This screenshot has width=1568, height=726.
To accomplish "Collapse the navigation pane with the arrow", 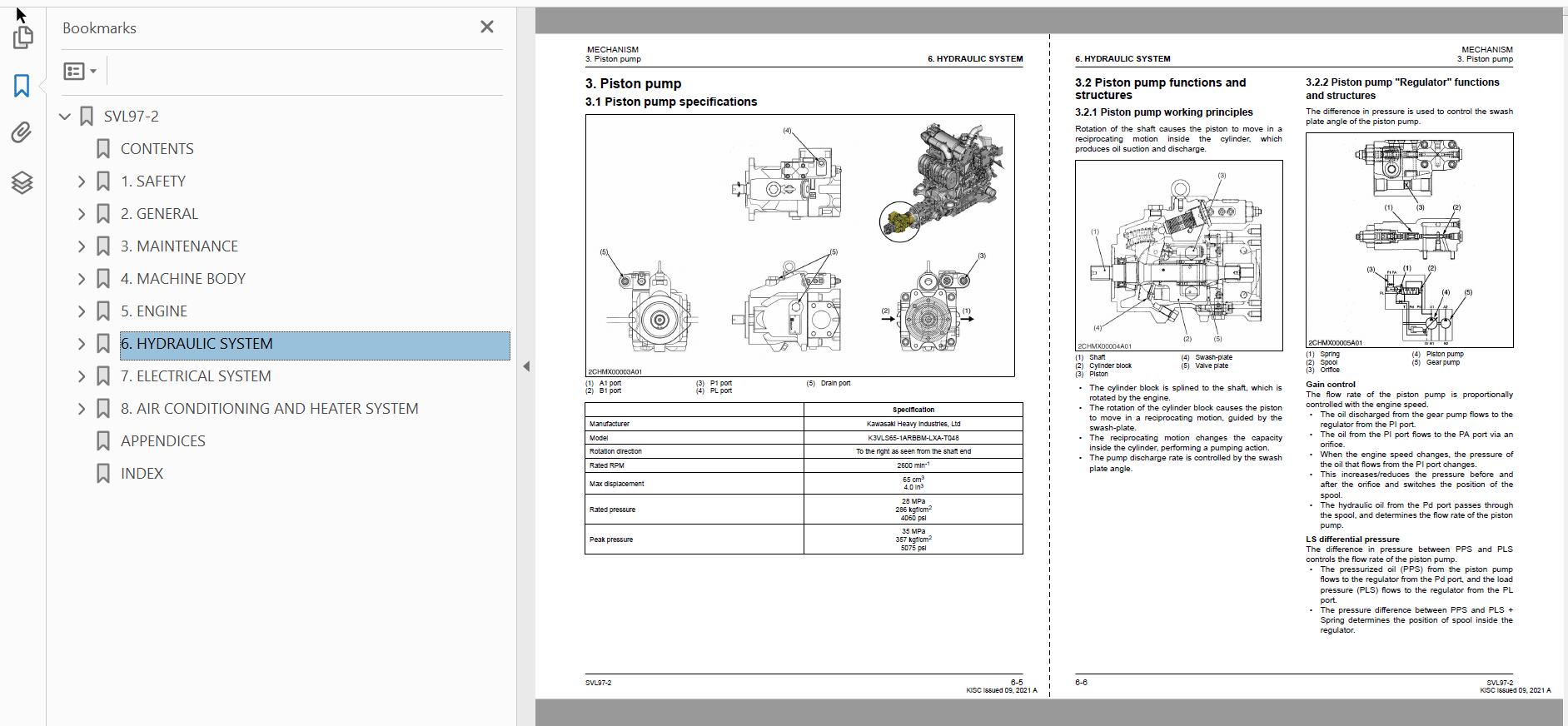I will coord(526,366).
